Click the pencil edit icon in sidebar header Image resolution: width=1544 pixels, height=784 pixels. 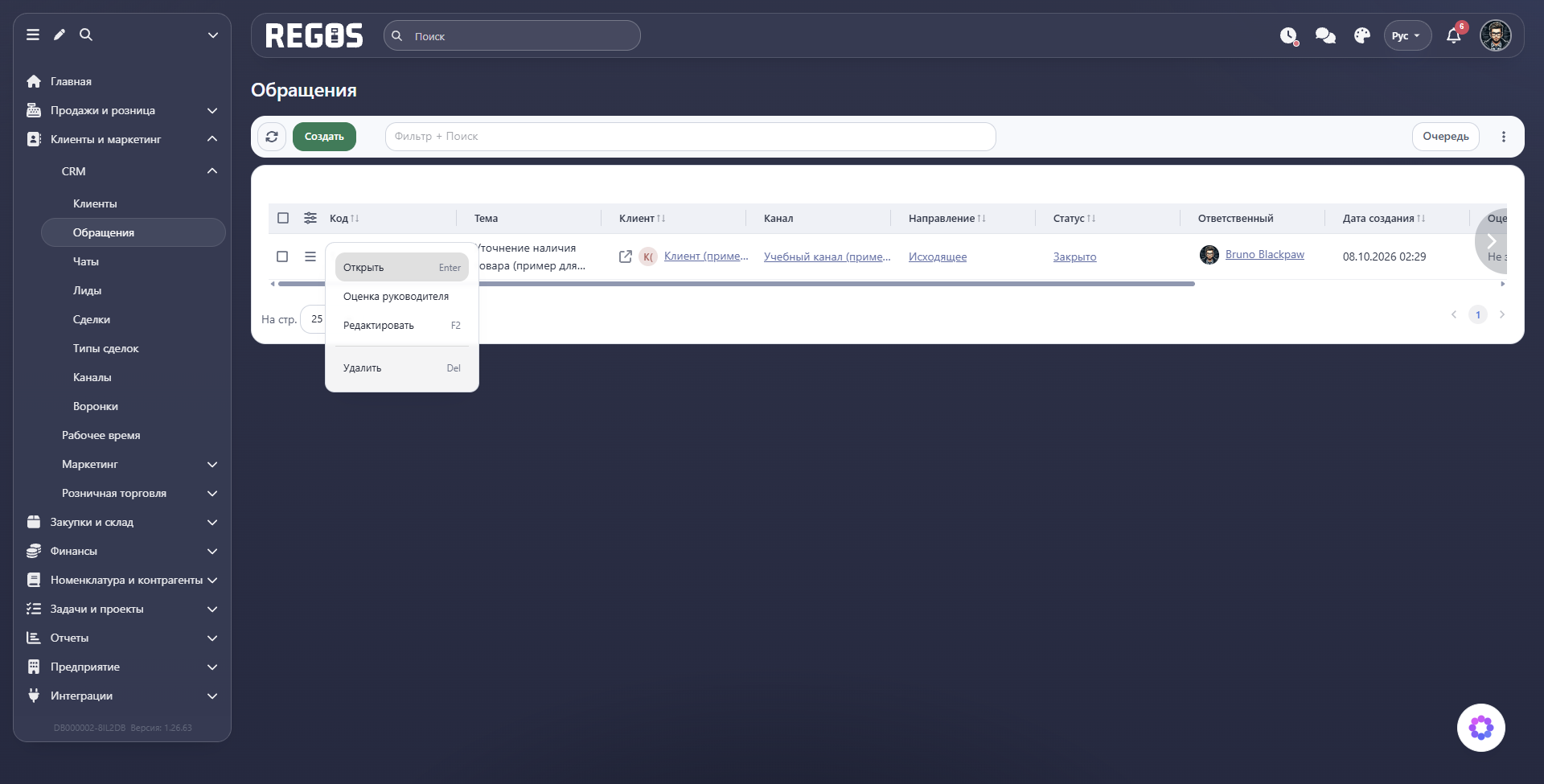pyautogui.click(x=60, y=35)
